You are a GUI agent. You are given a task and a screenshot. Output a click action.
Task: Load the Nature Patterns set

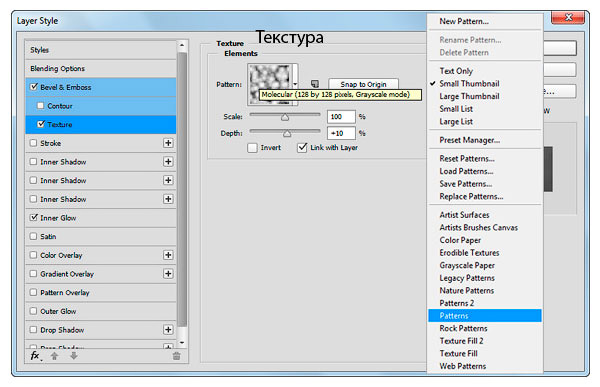(466, 291)
